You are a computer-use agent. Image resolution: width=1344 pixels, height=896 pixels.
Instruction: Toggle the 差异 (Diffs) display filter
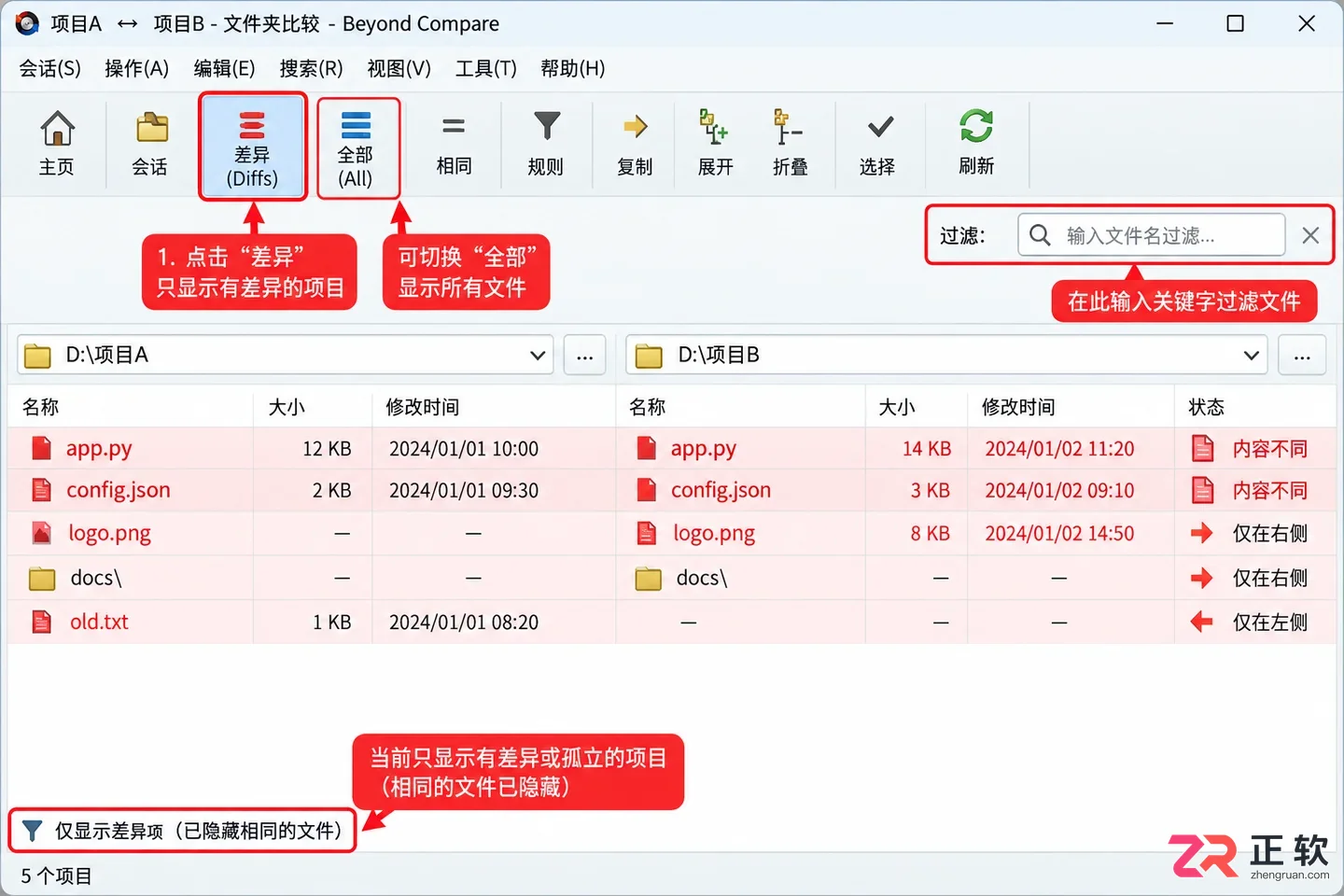click(x=252, y=146)
